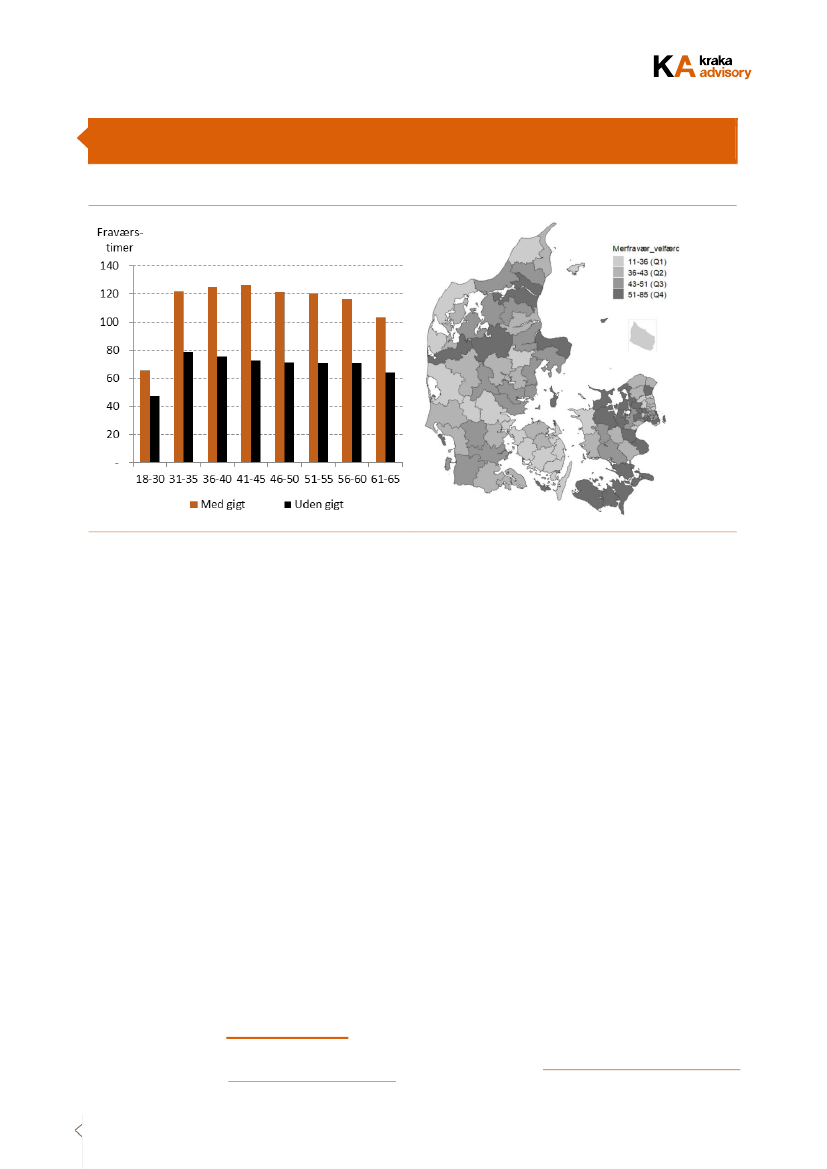Screen dimensions: 827x1169
Task: Click the thick orange underlined link
Action: click(x=287, y=1037)
